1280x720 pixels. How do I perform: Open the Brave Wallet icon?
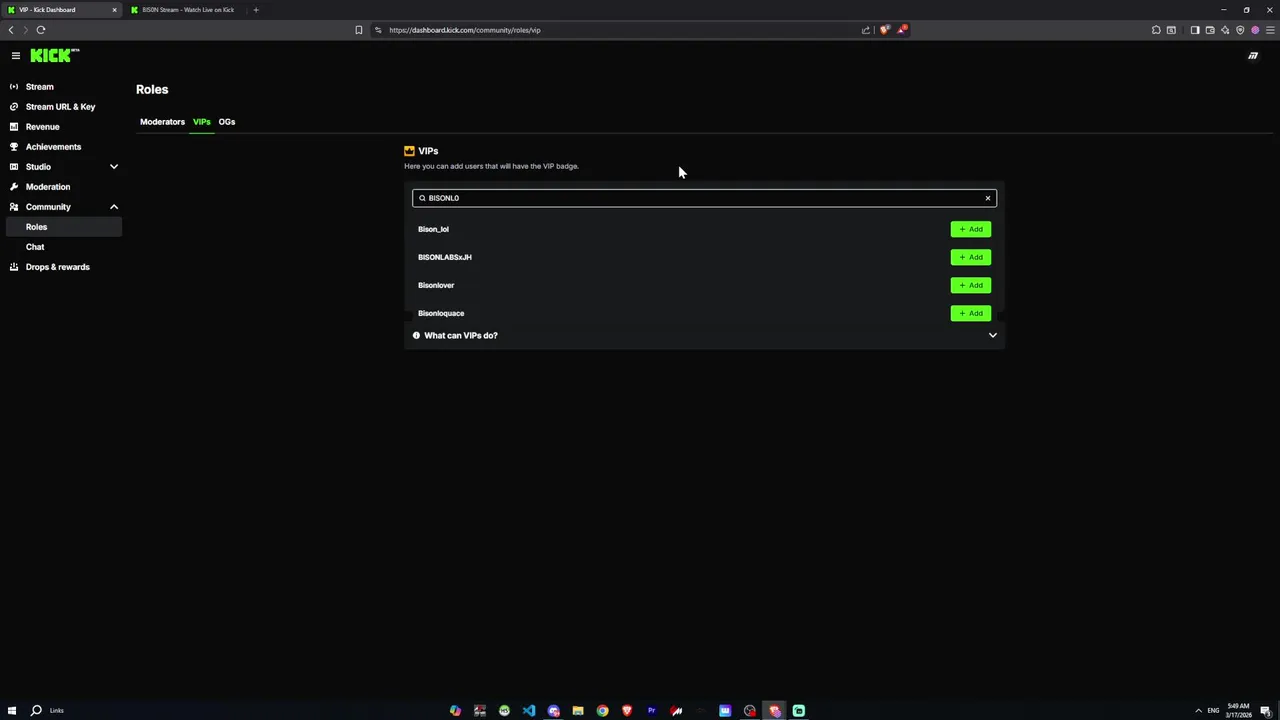click(1210, 30)
